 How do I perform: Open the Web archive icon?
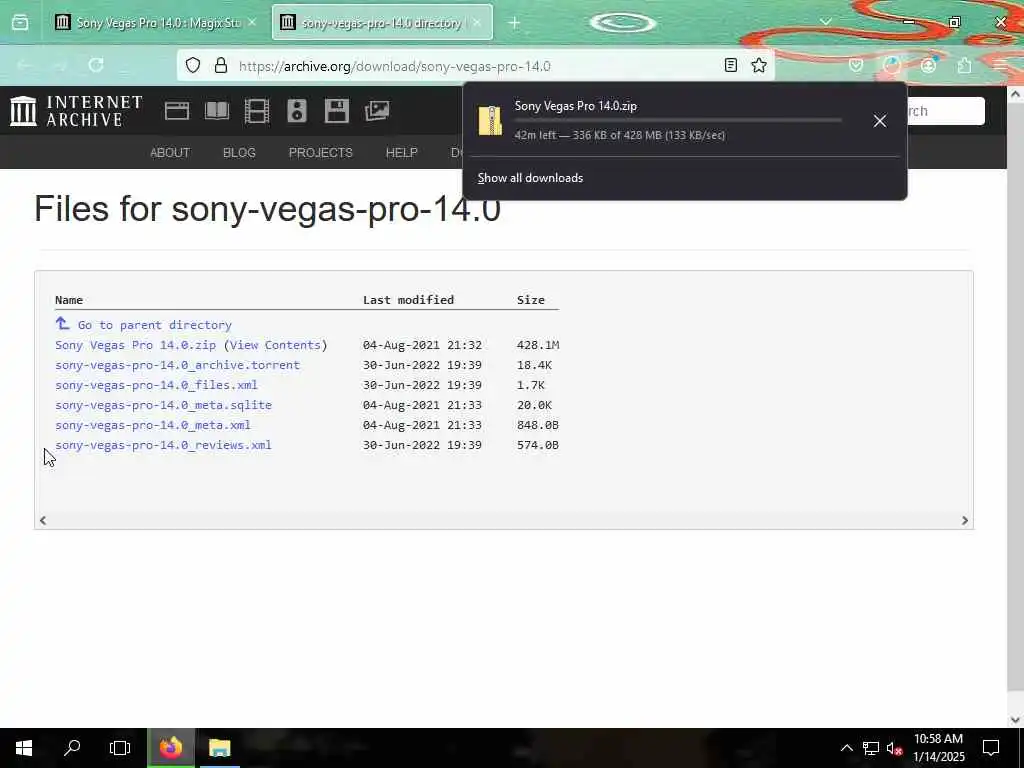(x=177, y=111)
